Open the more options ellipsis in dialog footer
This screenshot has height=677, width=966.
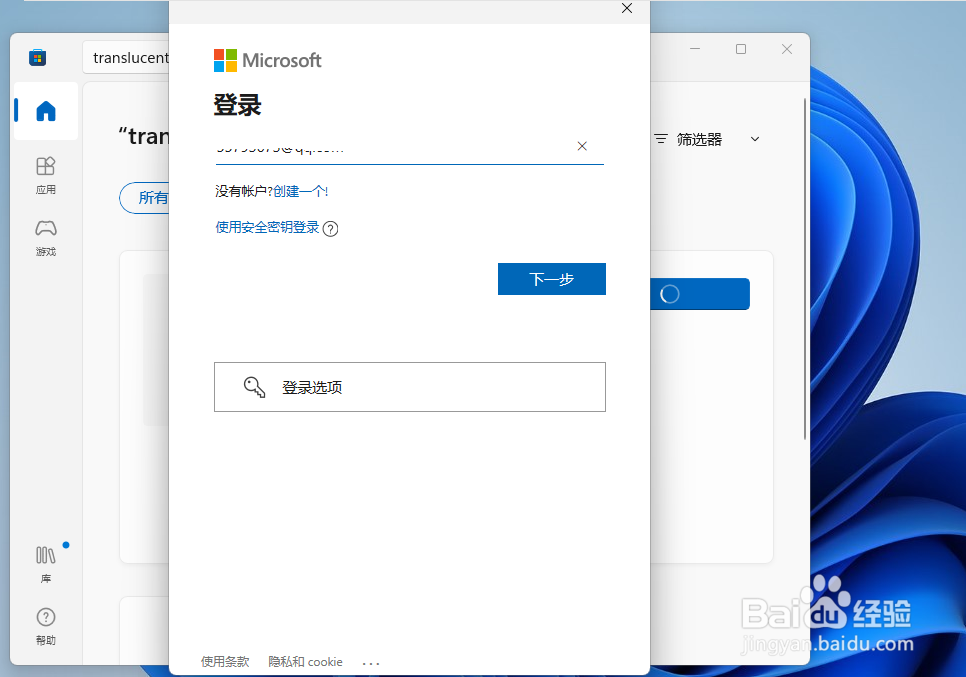[x=371, y=663]
